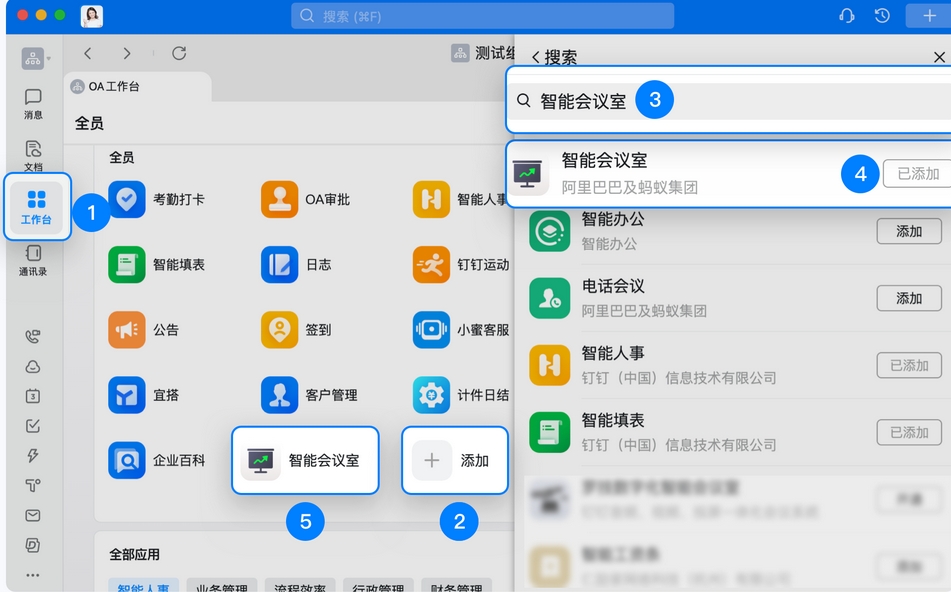Select the 智能人事 search result icon
Screen dimensions: 951x592
[549, 365]
